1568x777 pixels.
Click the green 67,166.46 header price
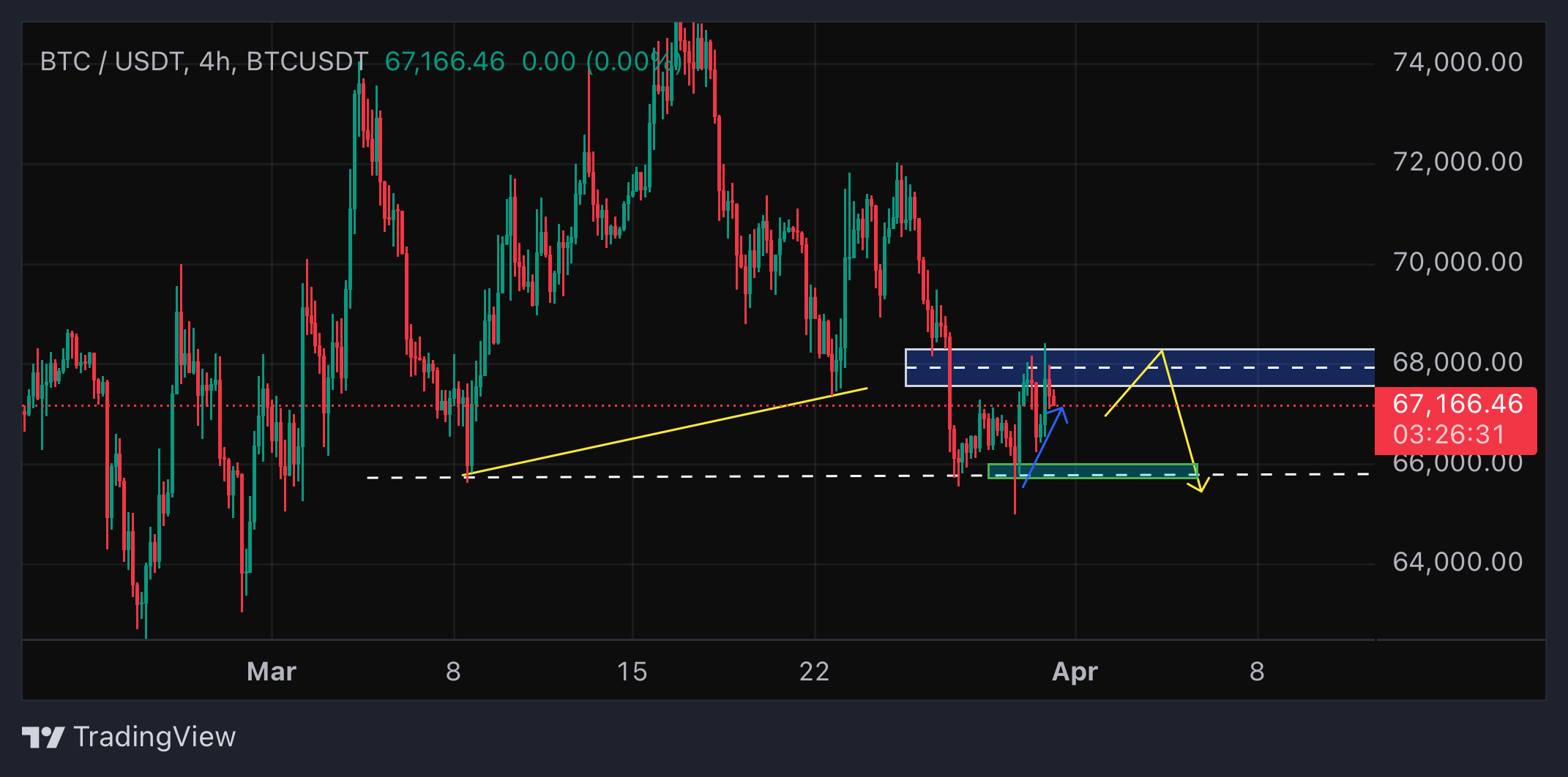coord(444,61)
